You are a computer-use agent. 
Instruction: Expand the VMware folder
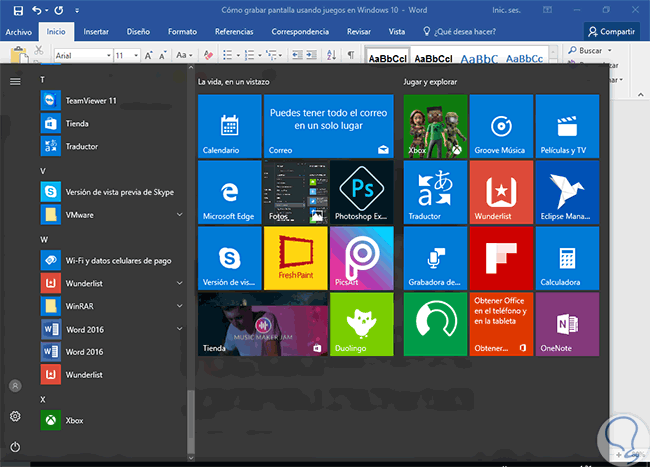pyautogui.click(x=180, y=214)
